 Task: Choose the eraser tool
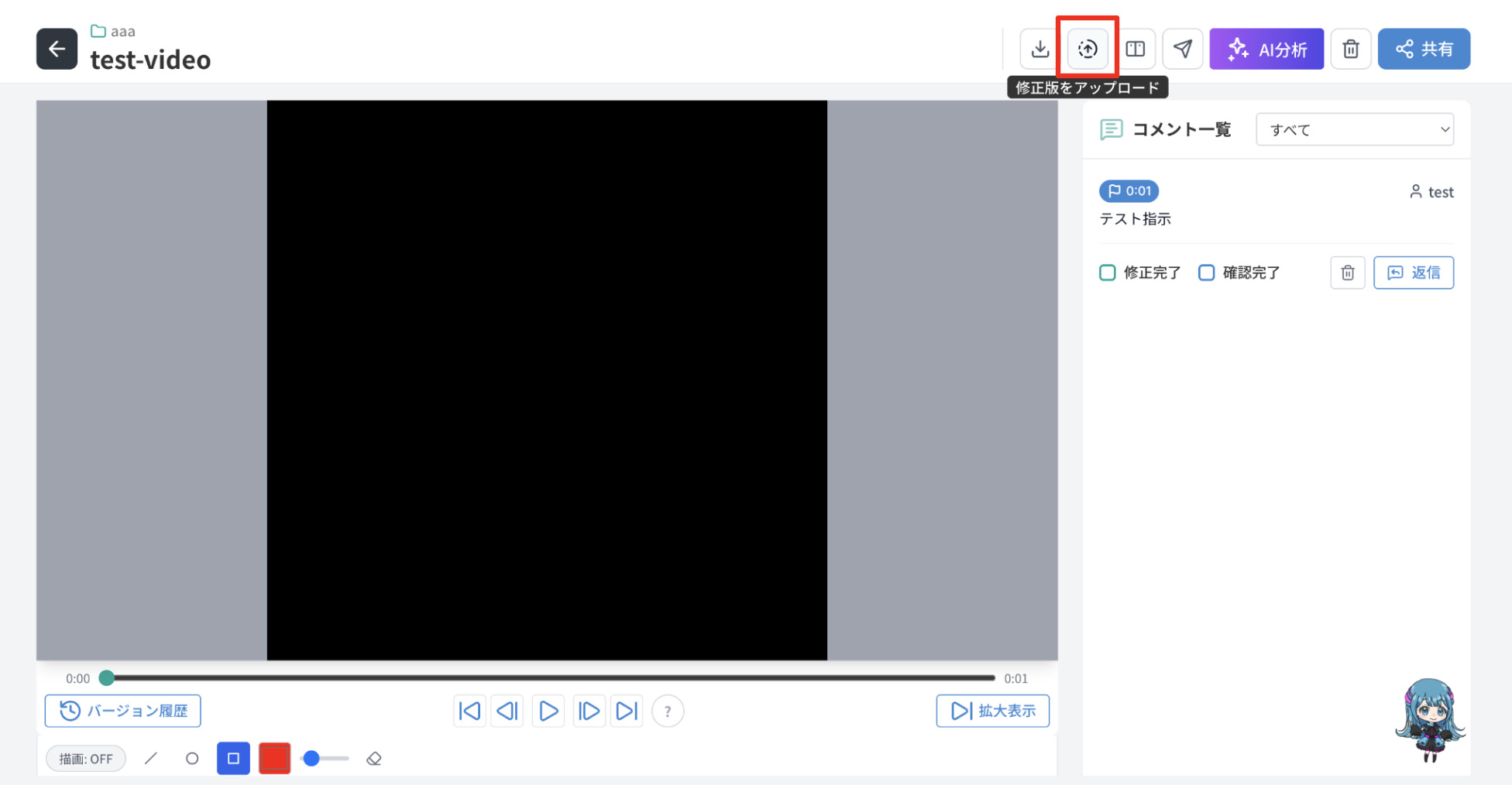point(374,759)
